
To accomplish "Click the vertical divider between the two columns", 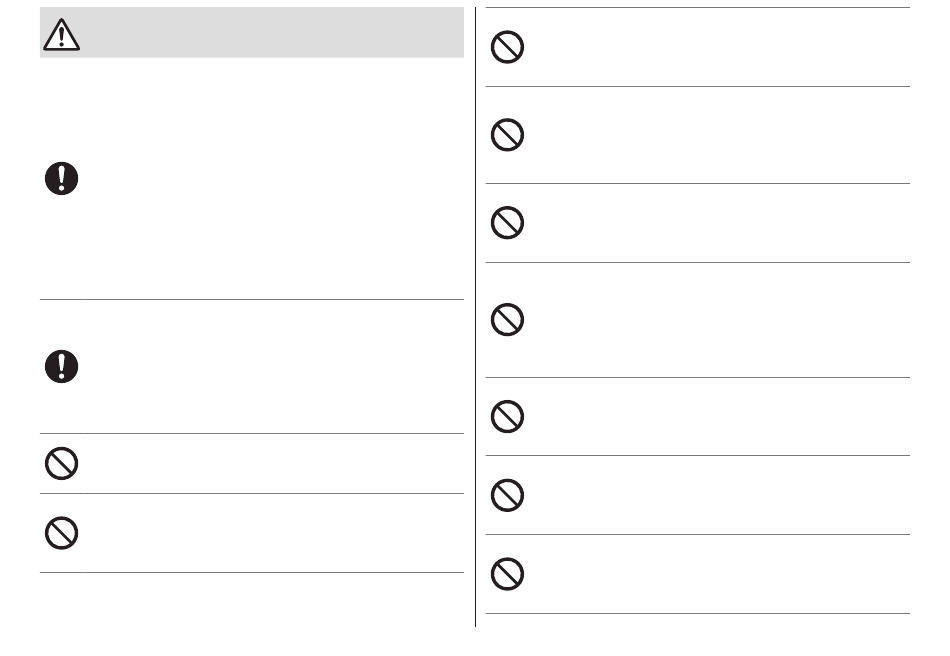I will pyautogui.click(x=476, y=317).
